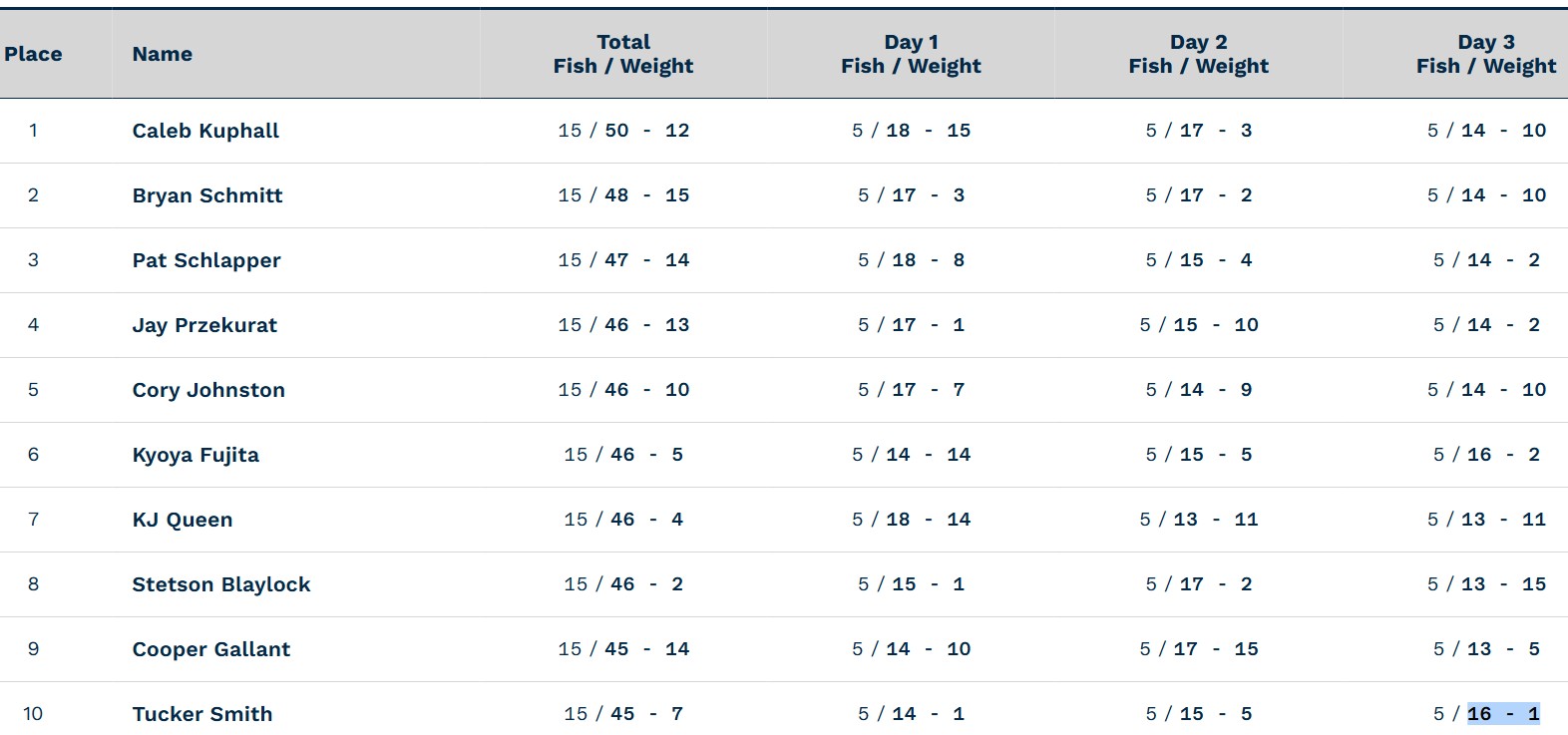Select Stetson Blaylock's name
Viewport: 1568px width, 735px height.
tap(221, 584)
